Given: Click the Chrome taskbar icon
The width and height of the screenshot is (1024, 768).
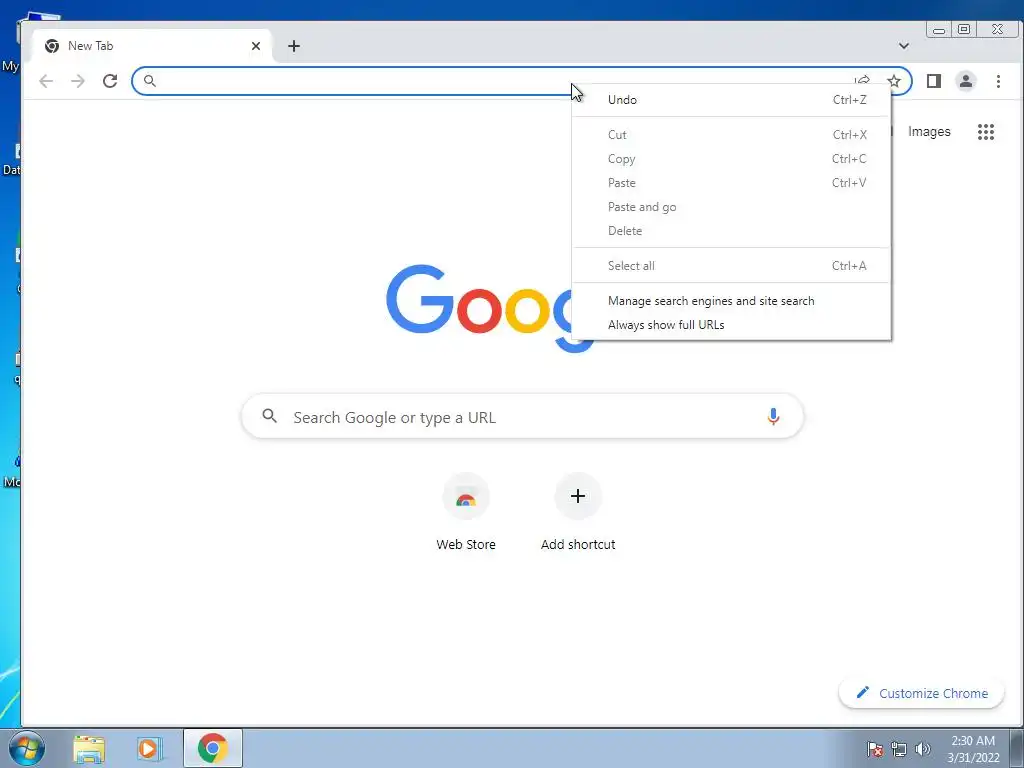Looking at the screenshot, I should click(213, 748).
